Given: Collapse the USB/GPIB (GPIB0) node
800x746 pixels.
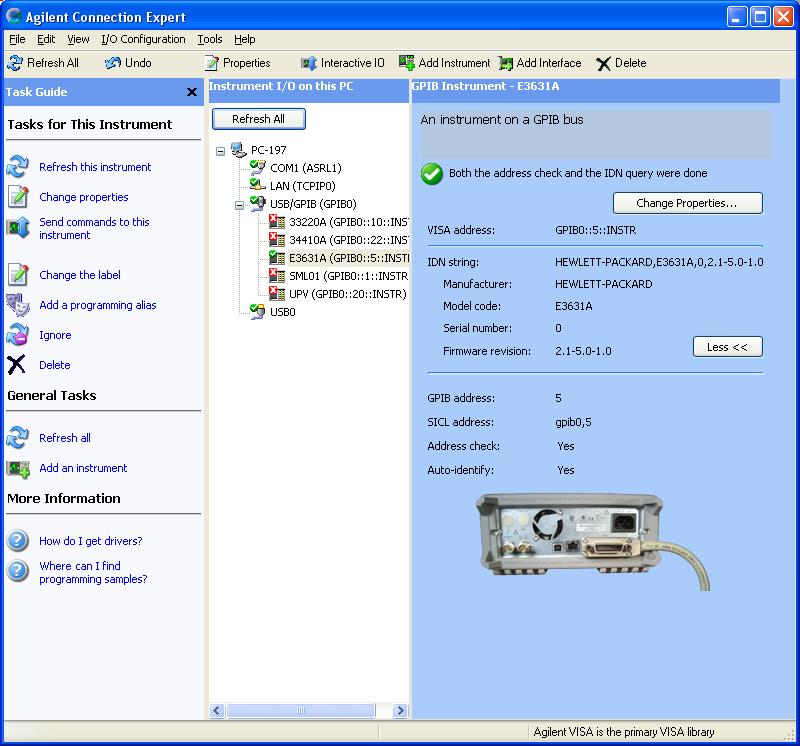Looking at the screenshot, I should click(x=239, y=206).
